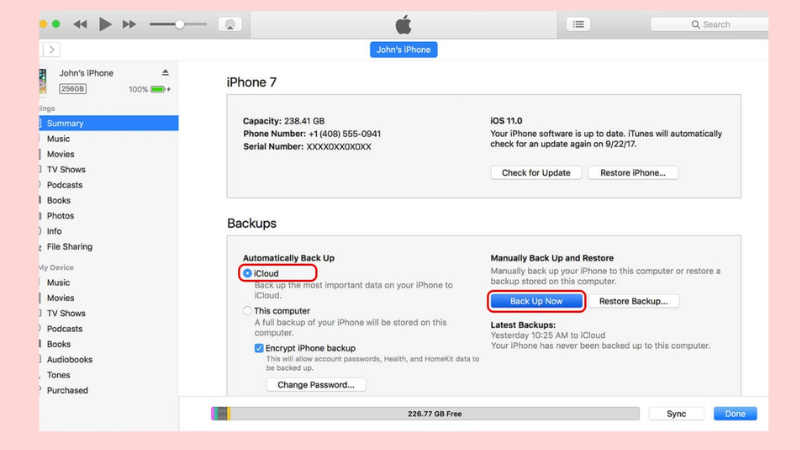
Task: Click the colored used-storage segment
Action: (x=221, y=414)
